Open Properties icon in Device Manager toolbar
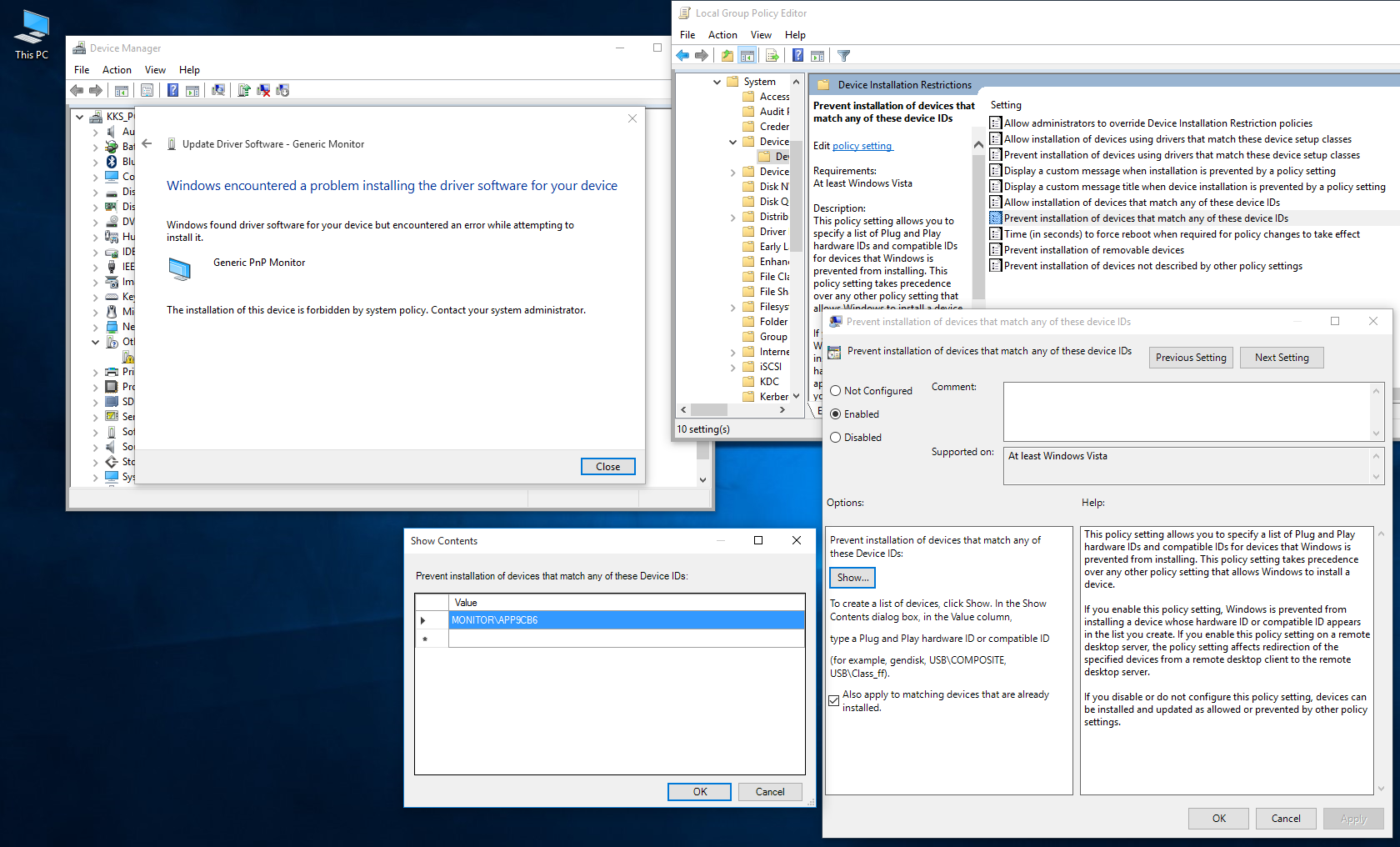1400x847 pixels. pyautogui.click(x=147, y=90)
